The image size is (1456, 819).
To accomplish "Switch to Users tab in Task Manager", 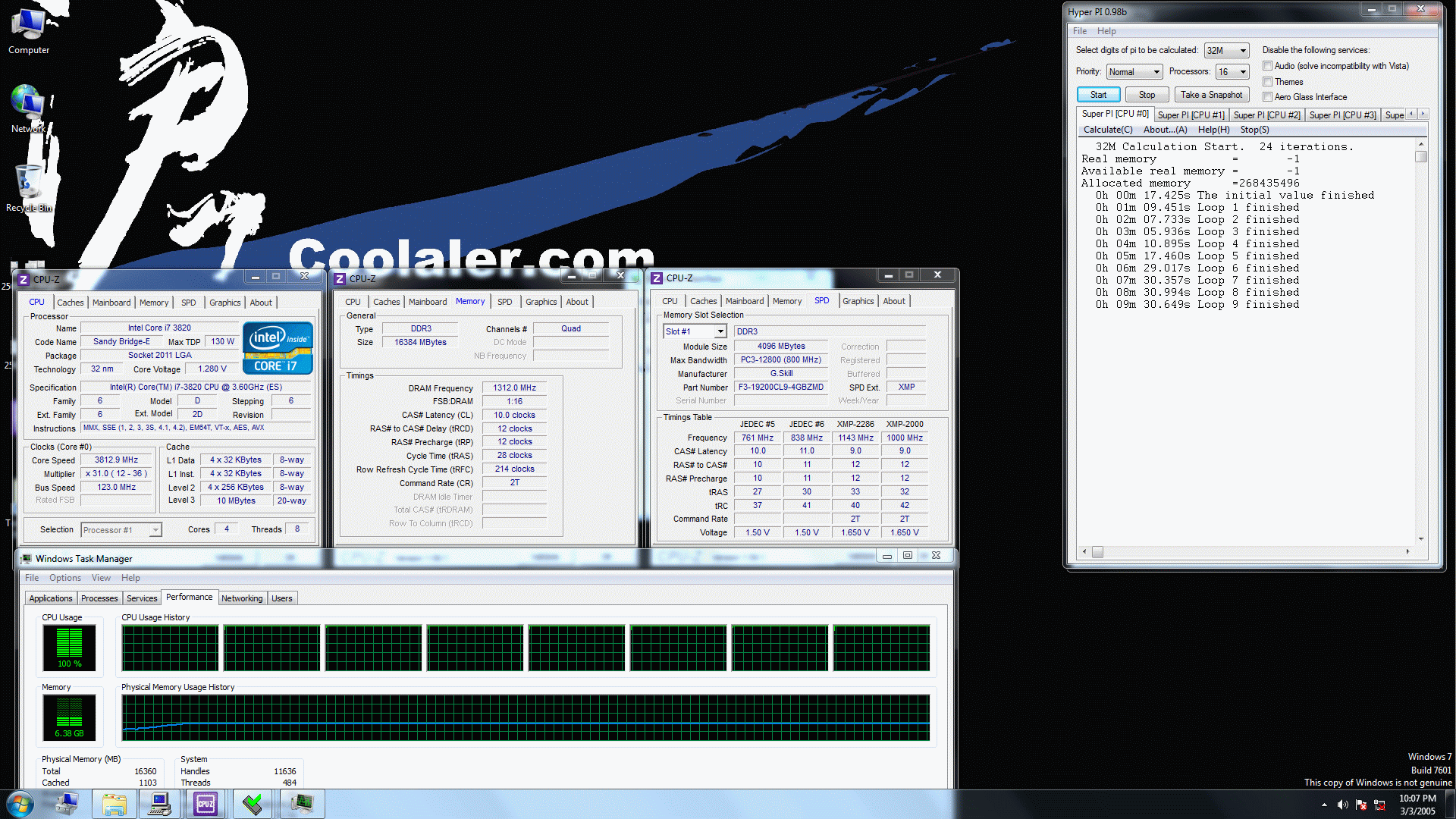I will point(281,598).
